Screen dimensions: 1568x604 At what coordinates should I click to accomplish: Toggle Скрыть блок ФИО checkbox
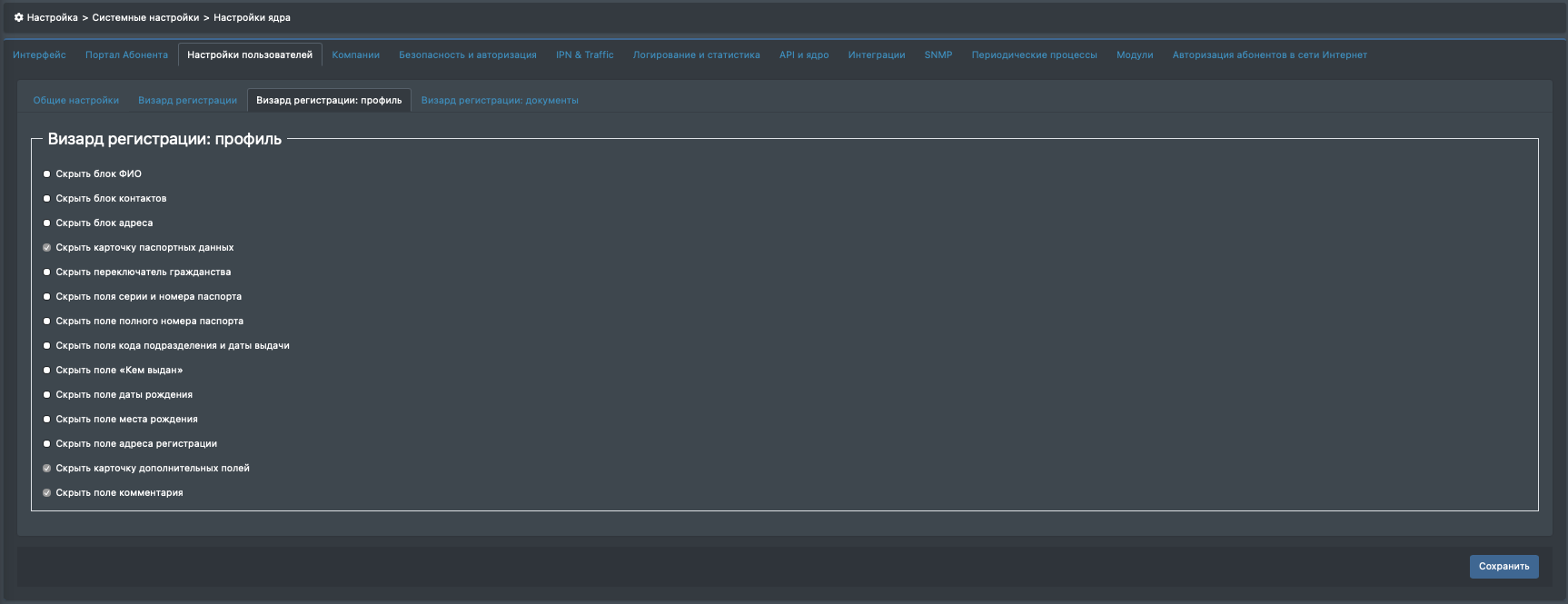tap(47, 174)
